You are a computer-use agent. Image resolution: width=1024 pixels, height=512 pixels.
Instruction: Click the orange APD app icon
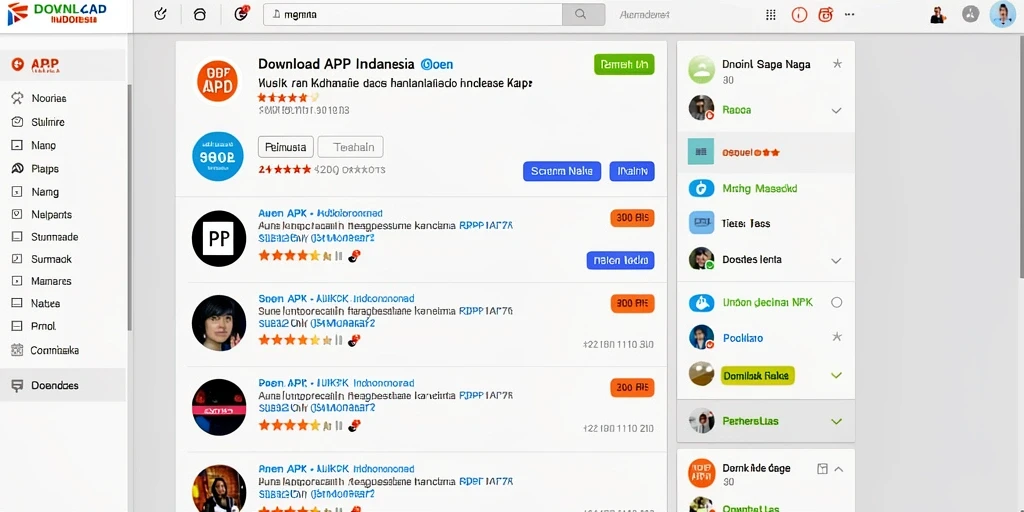(218, 82)
